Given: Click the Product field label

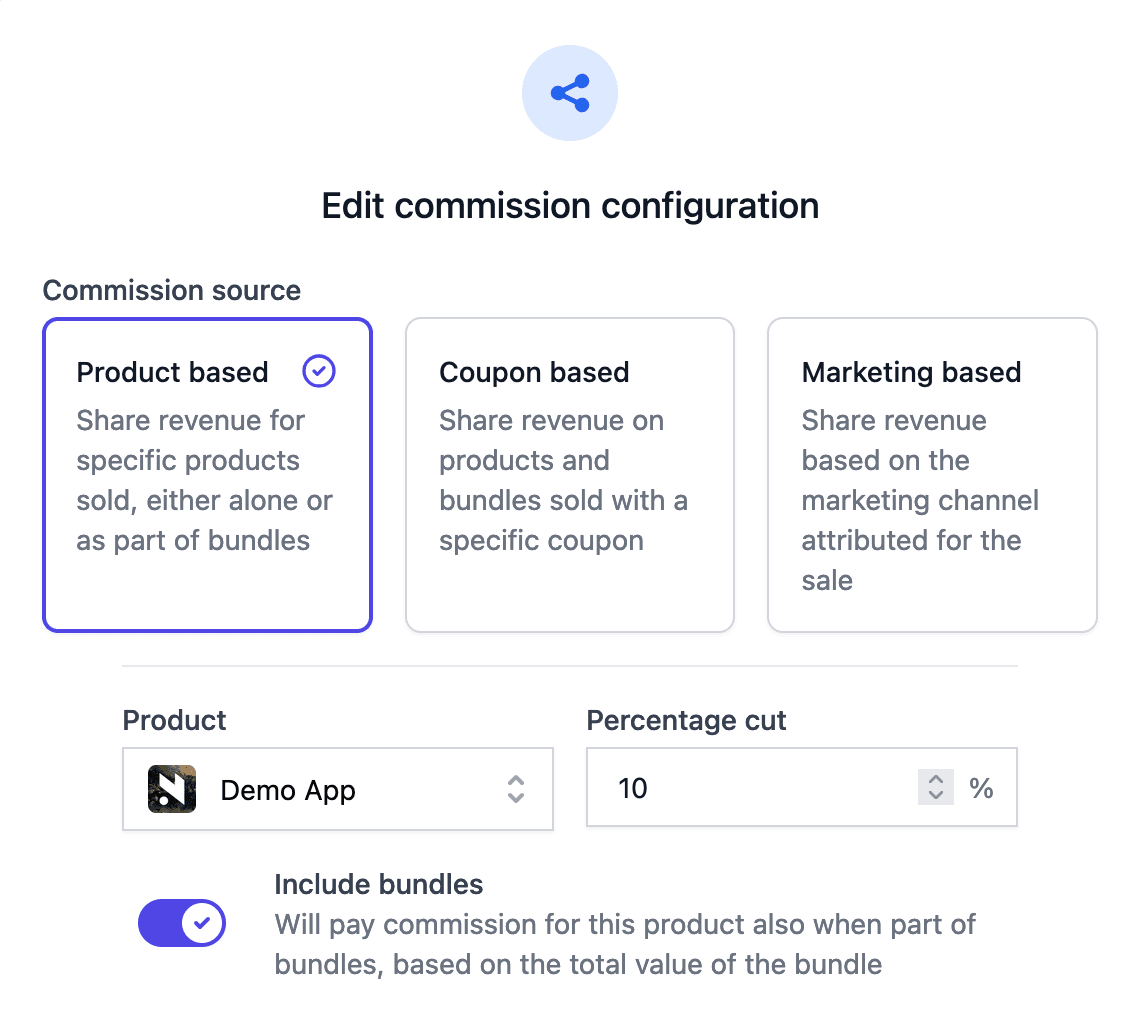Looking at the screenshot, I should click(x=174, y=720).
